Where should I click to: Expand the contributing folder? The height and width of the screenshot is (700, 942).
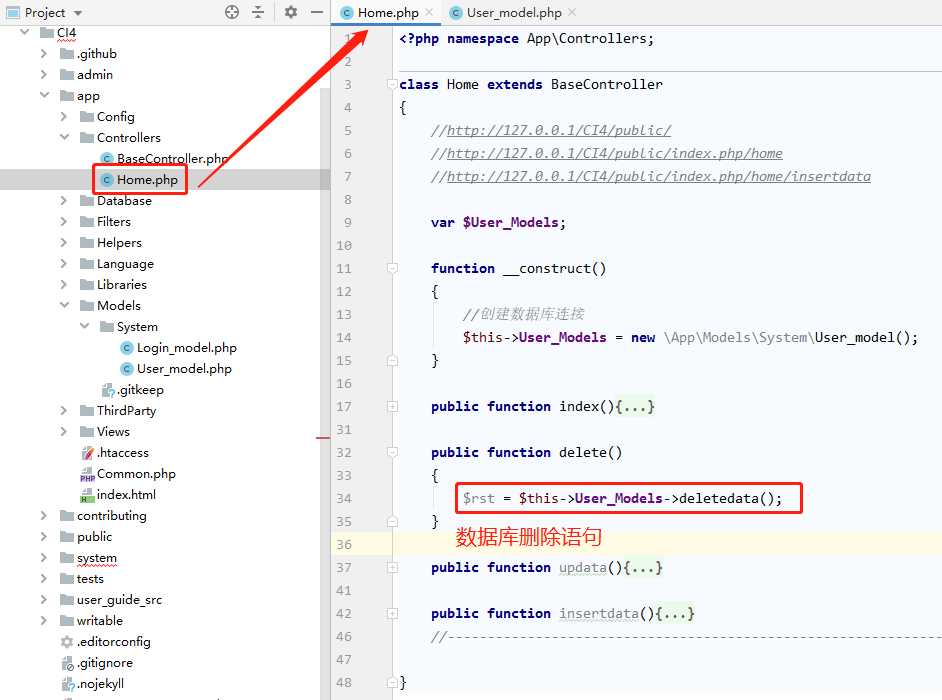pyautogui.click(x=44, y=516)
